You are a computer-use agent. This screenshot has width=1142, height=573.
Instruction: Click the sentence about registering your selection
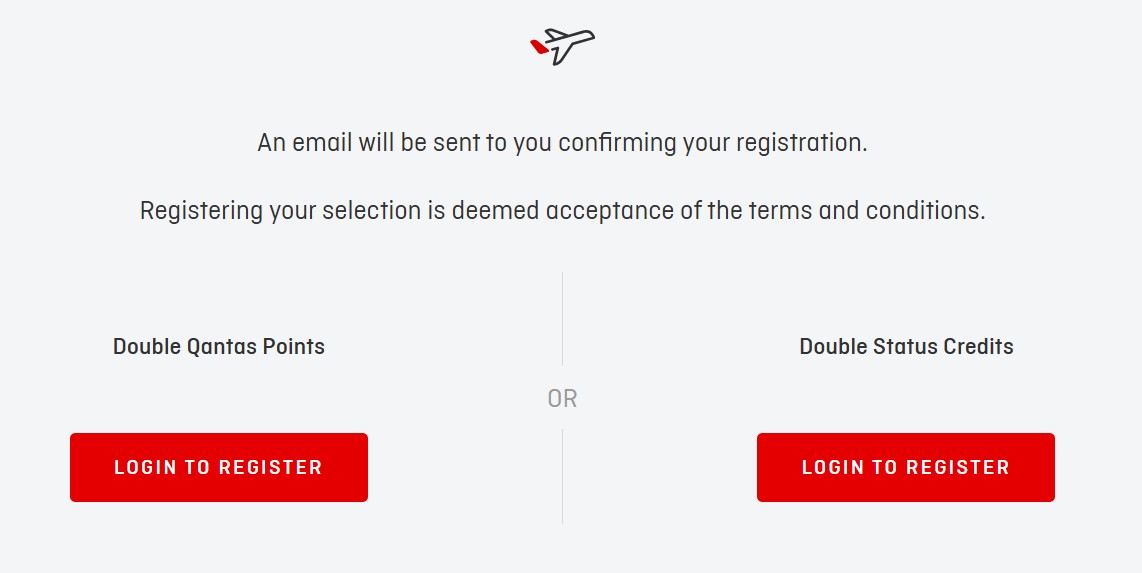(562, 212)
